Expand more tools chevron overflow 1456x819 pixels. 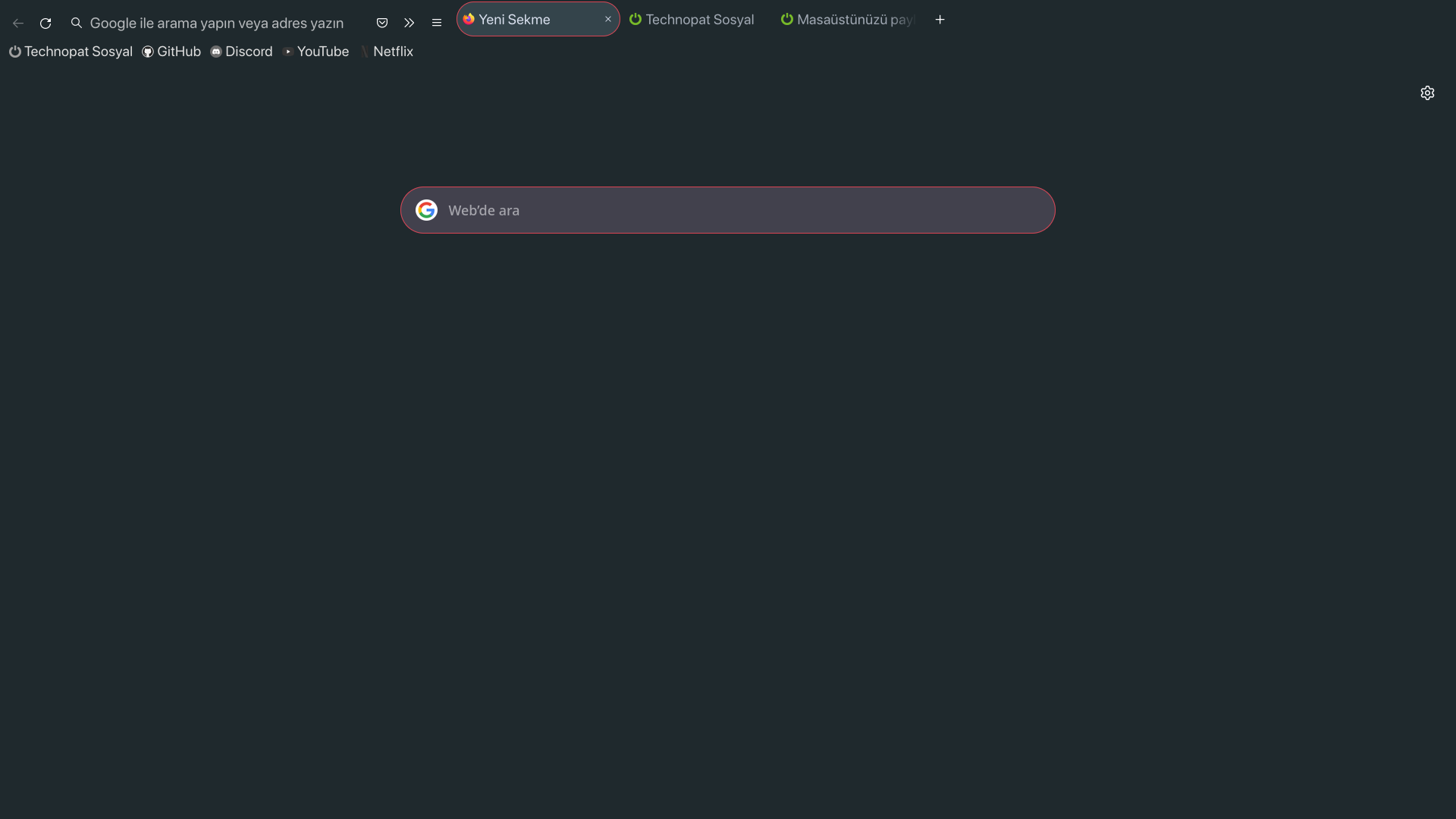[409, 23]
